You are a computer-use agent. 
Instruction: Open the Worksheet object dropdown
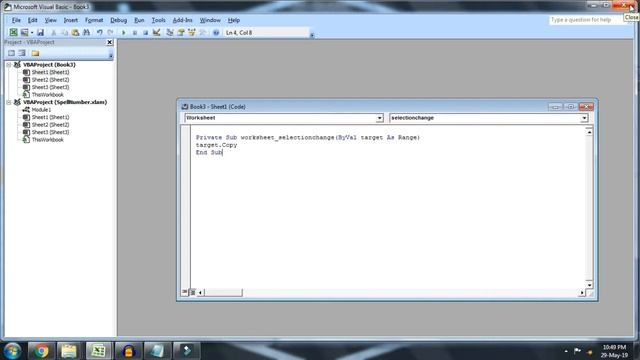tap(379, 118)
